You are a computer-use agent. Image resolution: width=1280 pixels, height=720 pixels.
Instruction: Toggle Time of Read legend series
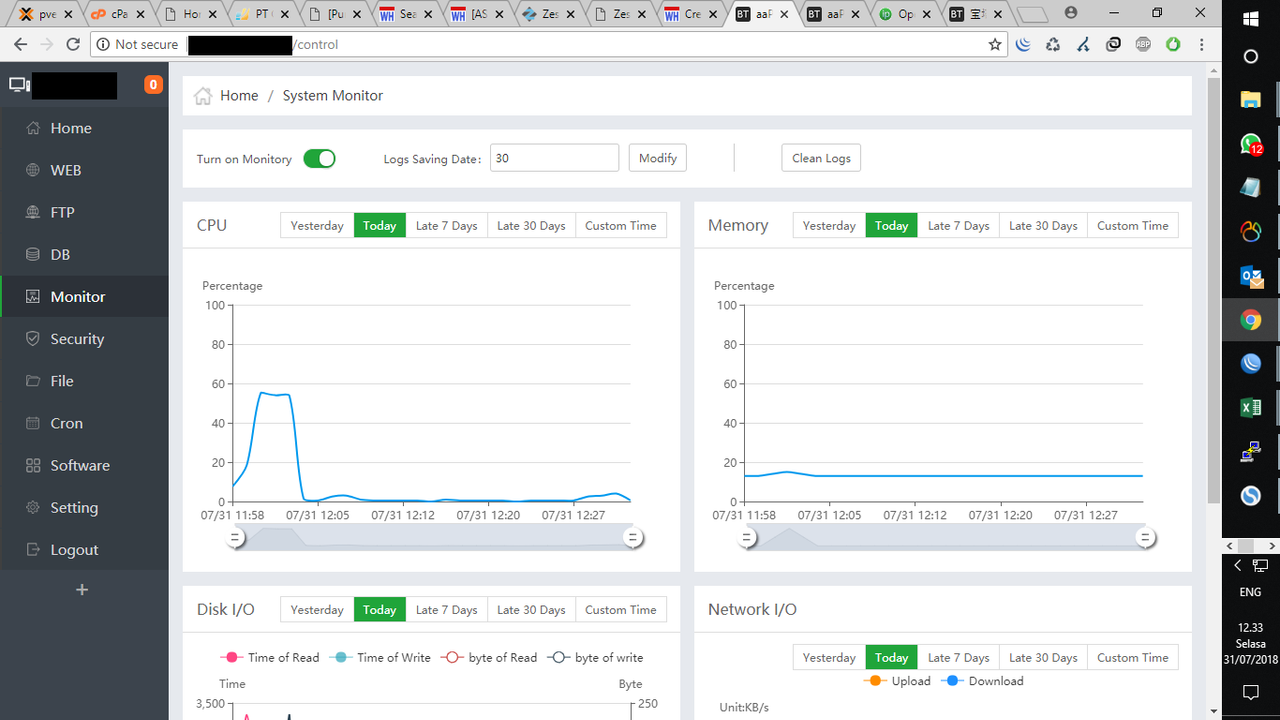pos(269,658)
